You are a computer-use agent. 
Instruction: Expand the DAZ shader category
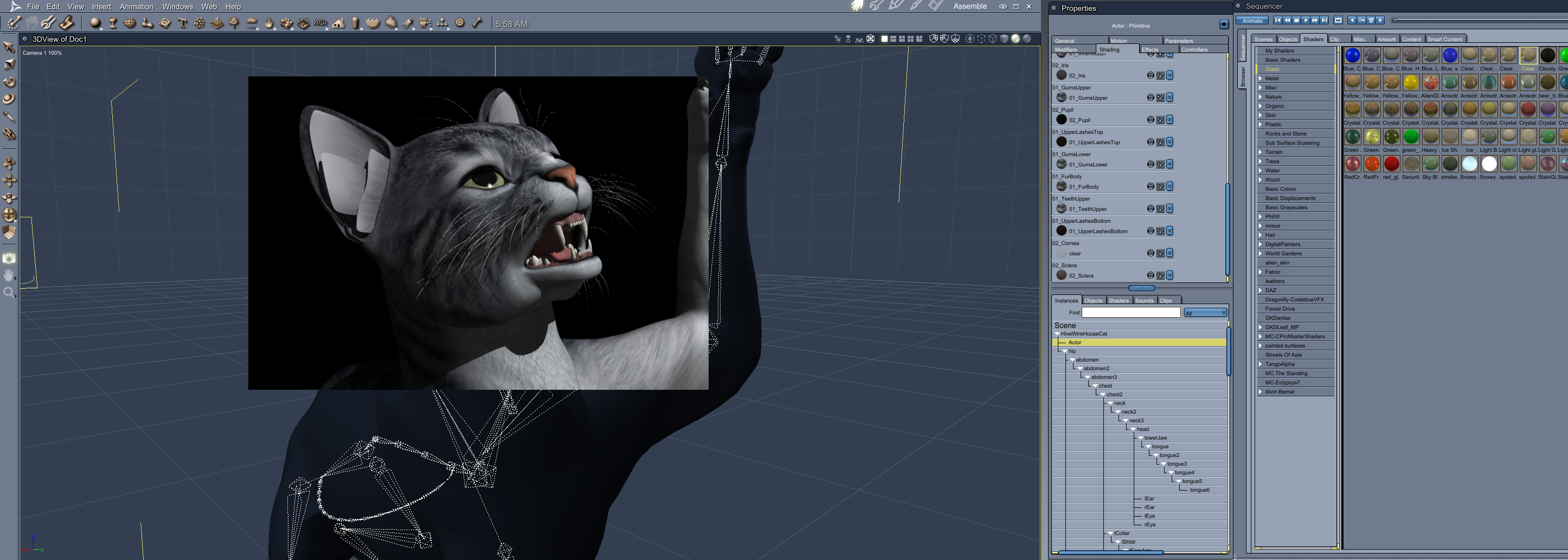[x=1261, y=291]
